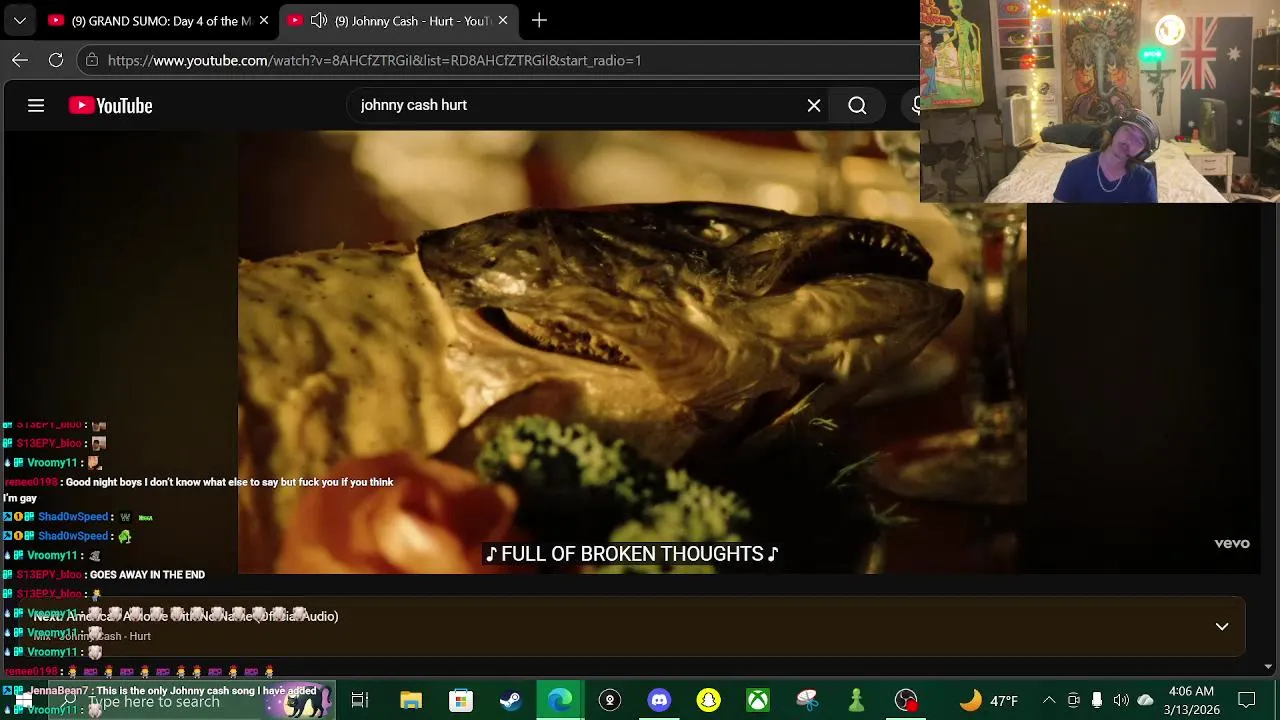Clear the YouTube search text
The height and width of the screenshot is (720, 1280).
pyautogui.click(x=814, y=105)
